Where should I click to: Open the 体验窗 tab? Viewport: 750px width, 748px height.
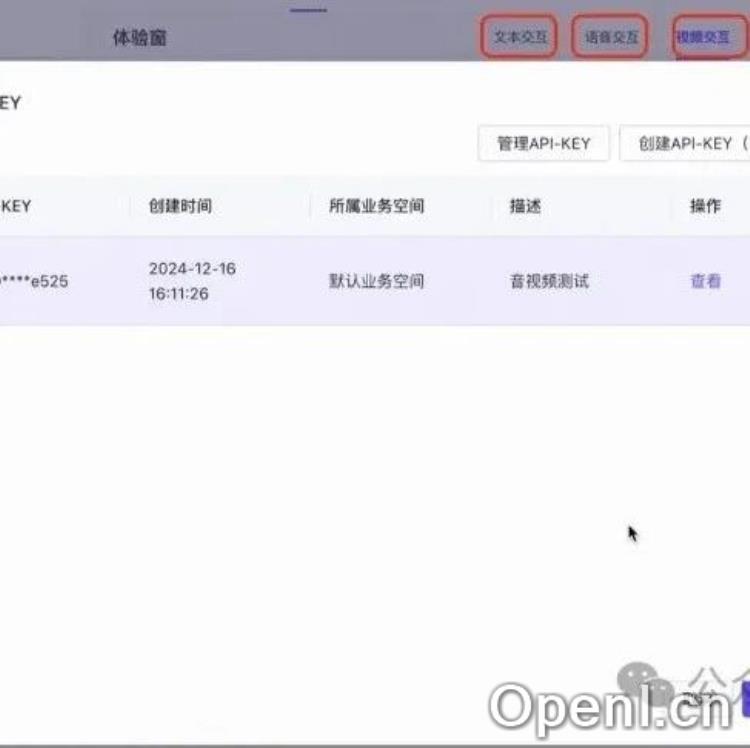click(140, 37)
